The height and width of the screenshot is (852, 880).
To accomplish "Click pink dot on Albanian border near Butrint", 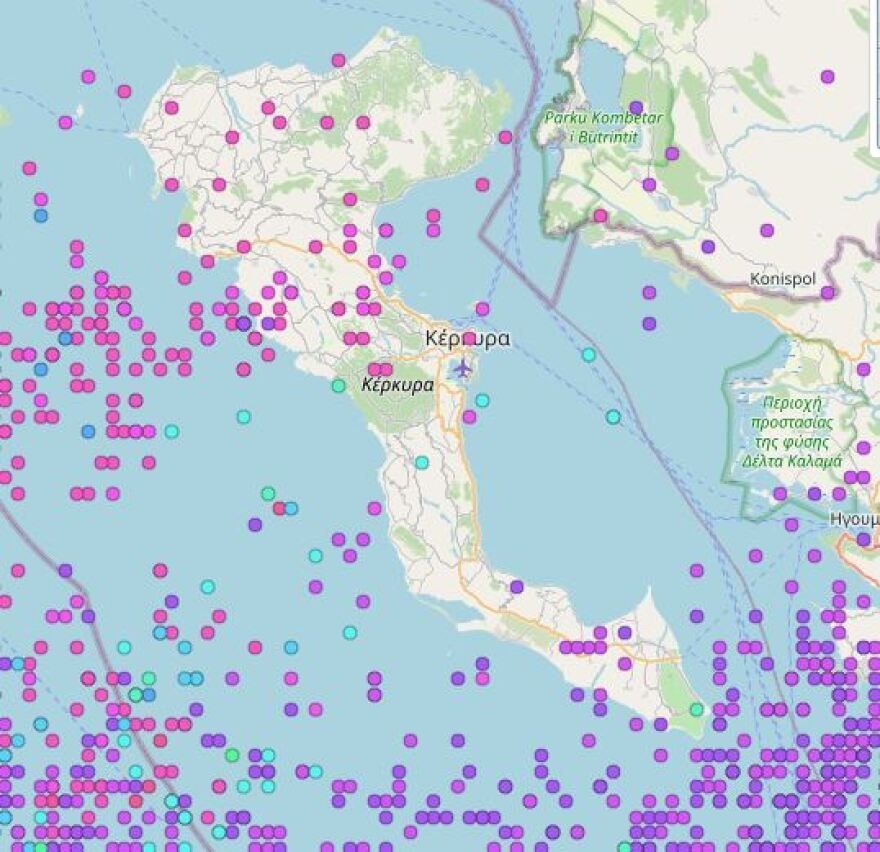I will pyautogui.click(x=601, y=216).
